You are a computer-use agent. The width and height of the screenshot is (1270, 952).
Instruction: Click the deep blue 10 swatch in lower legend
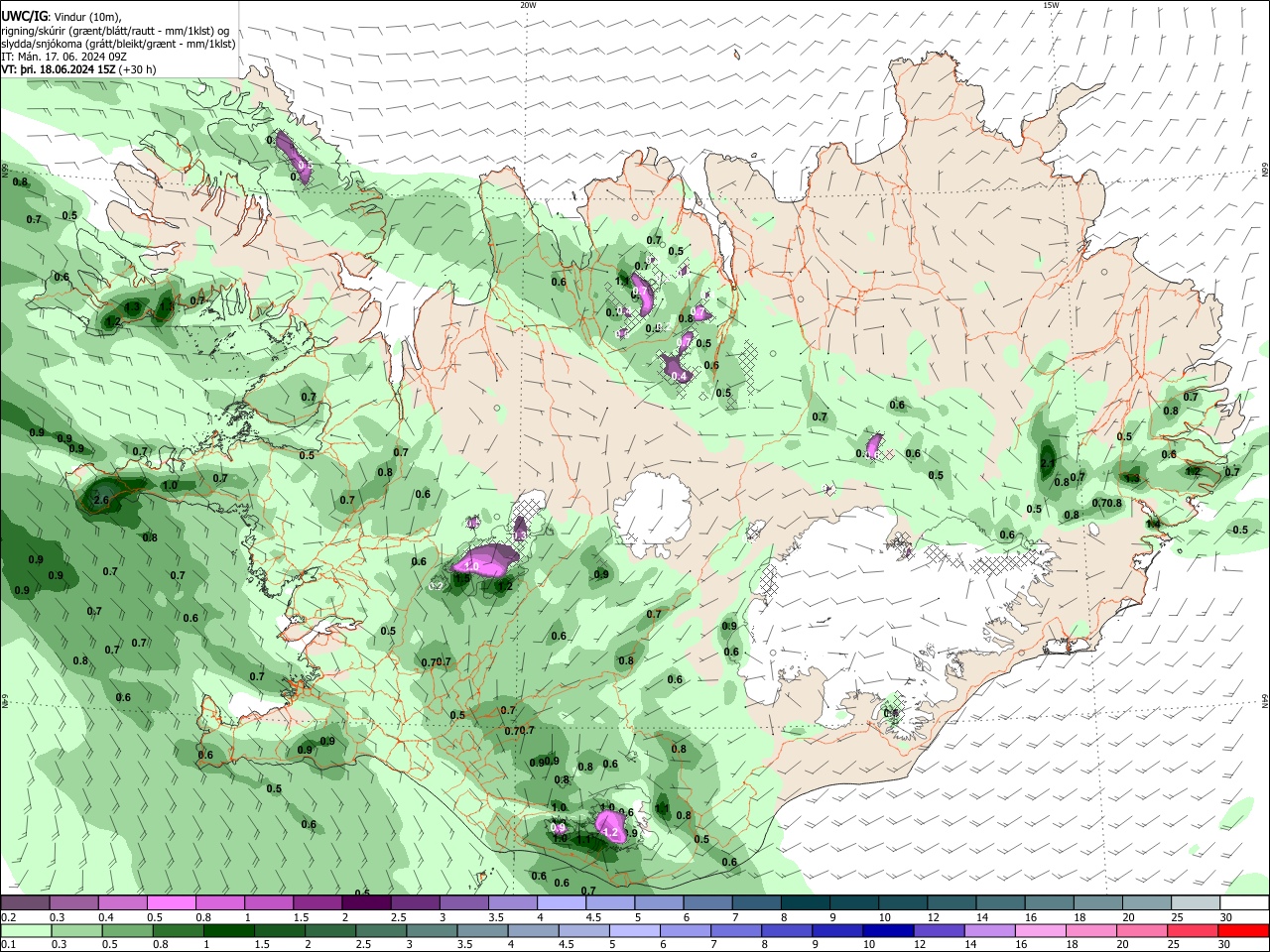tap(888, 930)
